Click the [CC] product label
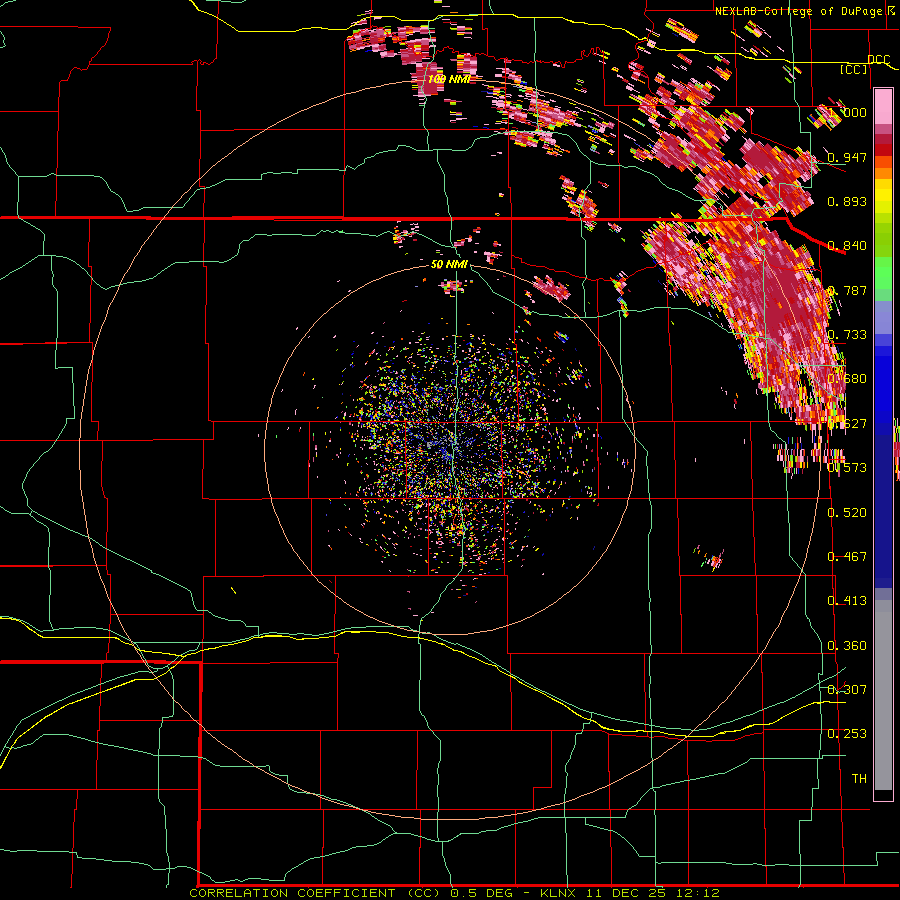The width and height of the screenshot is (900, 900). click(854, 69)
